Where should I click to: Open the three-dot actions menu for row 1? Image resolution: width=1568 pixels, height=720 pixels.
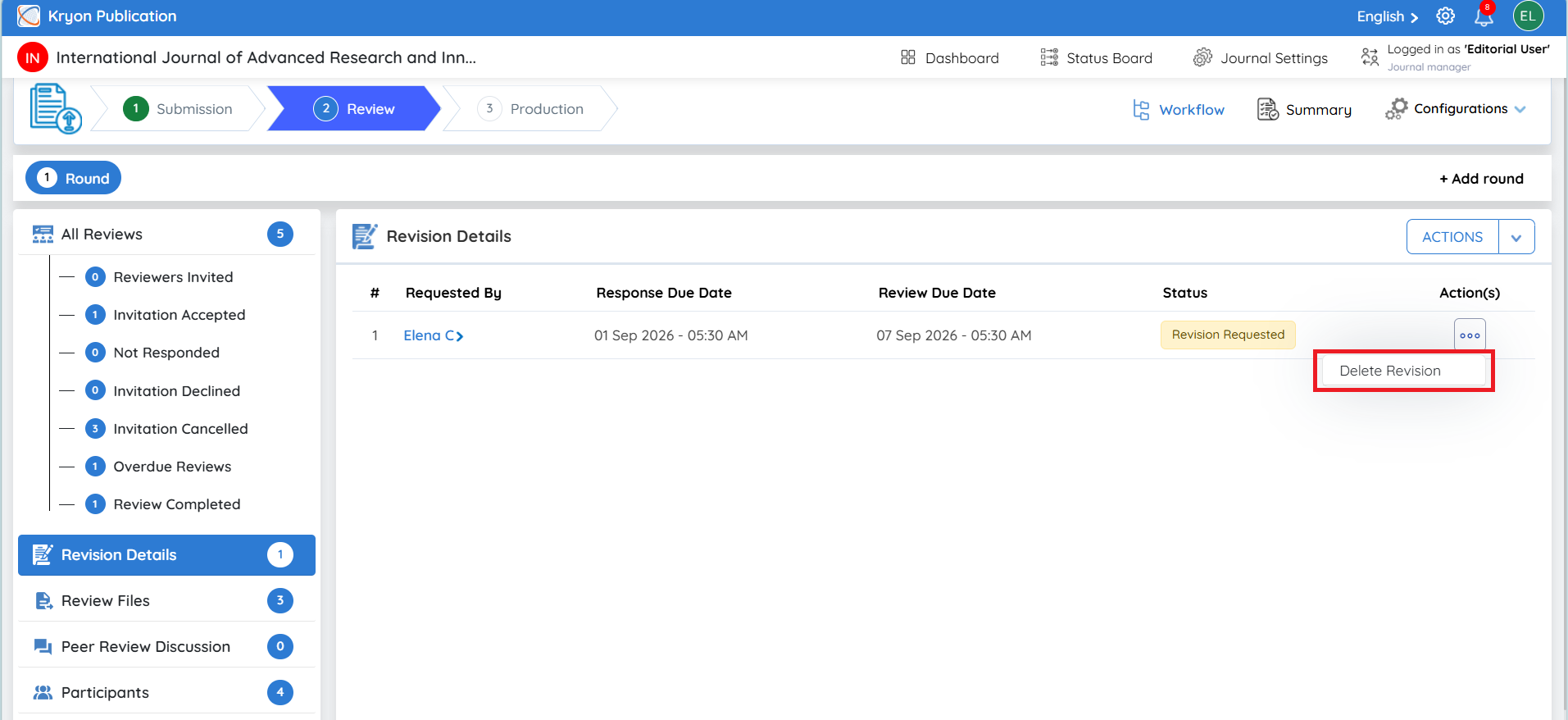pos(1470,335)
